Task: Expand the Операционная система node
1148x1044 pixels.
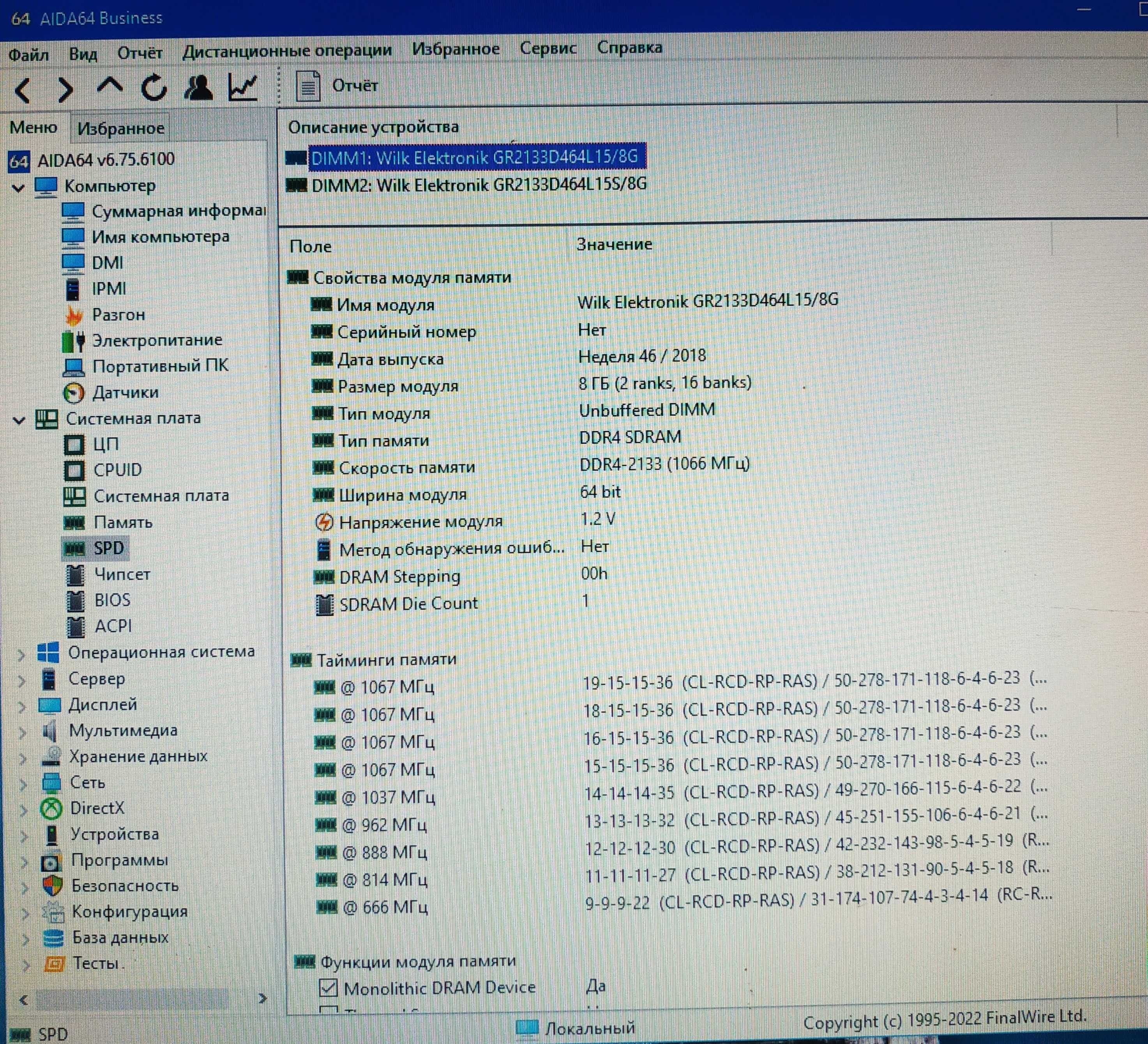Action: tap(21, 655)
